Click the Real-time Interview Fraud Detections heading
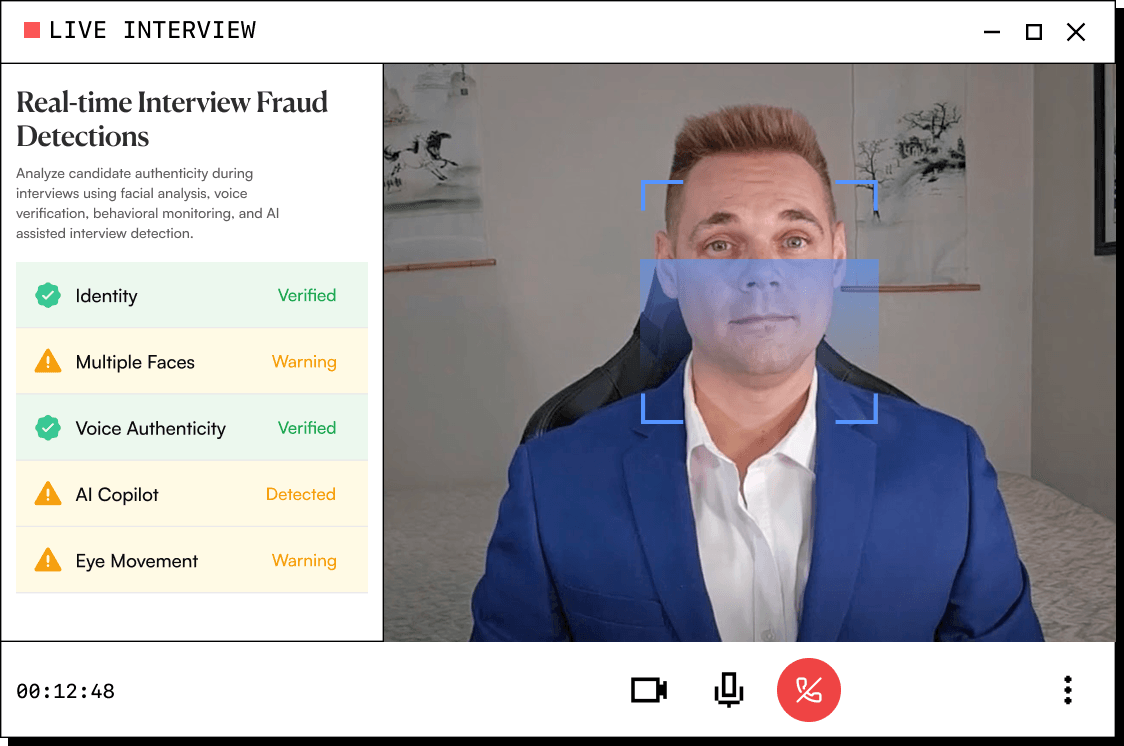This screenshot has height=746, width=1124. point(172,119)
